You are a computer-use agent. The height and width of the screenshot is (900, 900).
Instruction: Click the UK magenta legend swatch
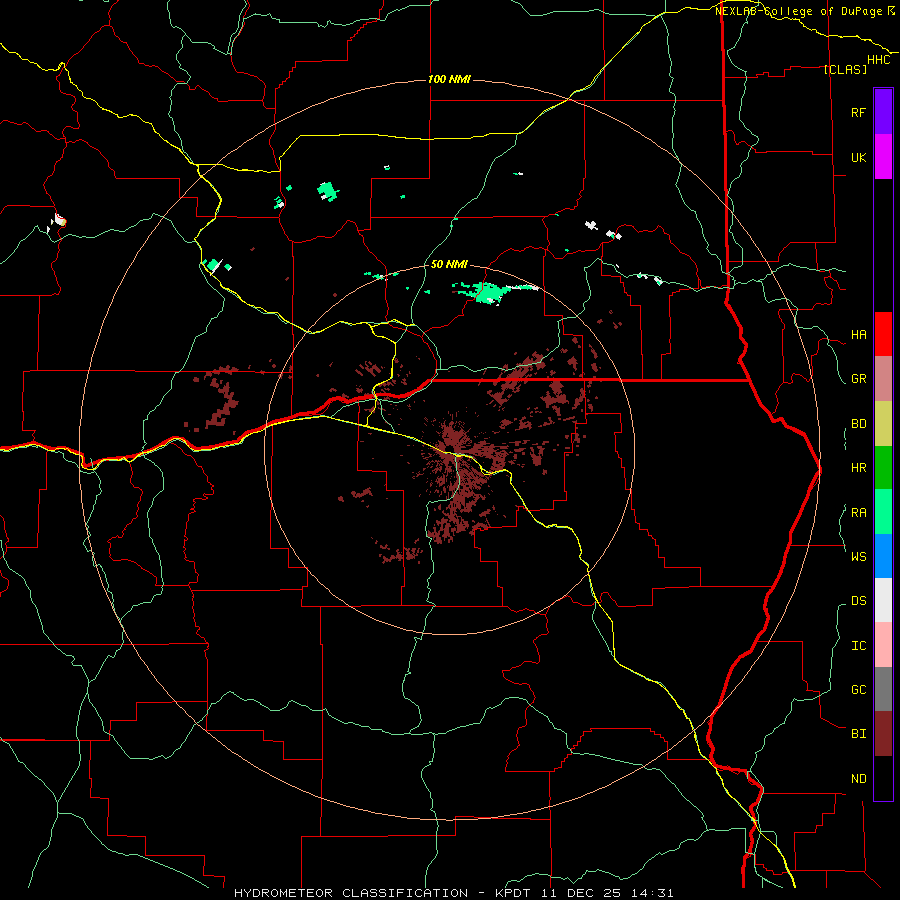click(x=883, y=157)
